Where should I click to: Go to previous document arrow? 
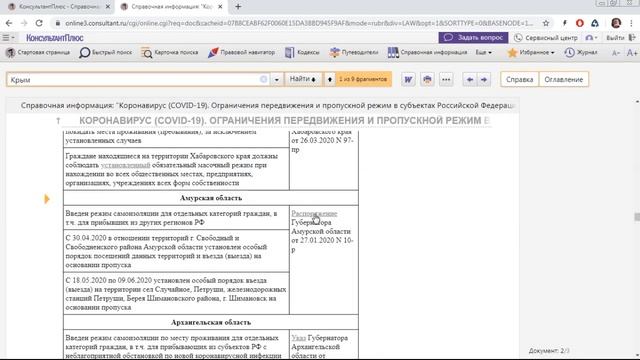click(x=470, y=80)
